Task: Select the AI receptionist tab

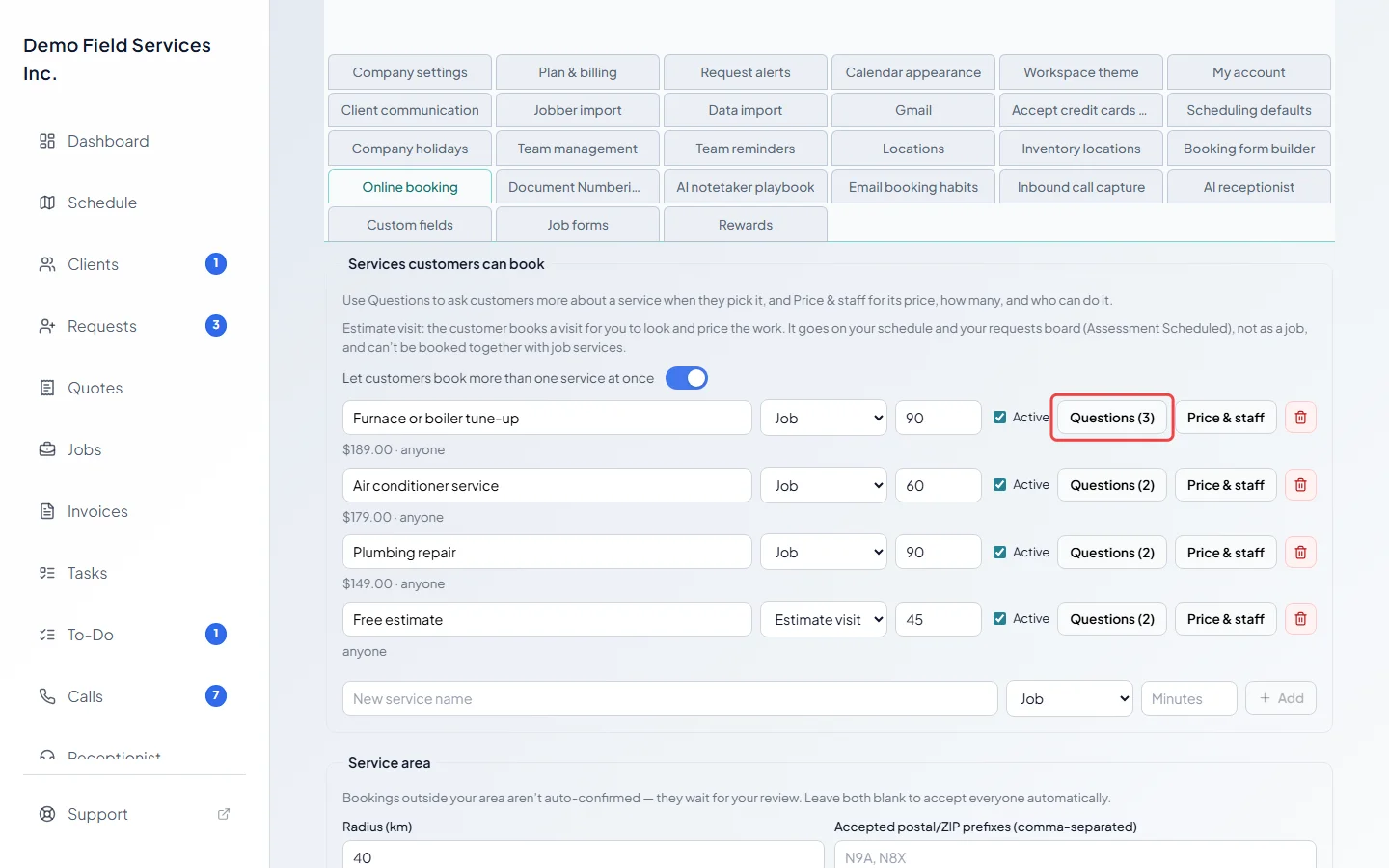Action: click(1249, 187)
